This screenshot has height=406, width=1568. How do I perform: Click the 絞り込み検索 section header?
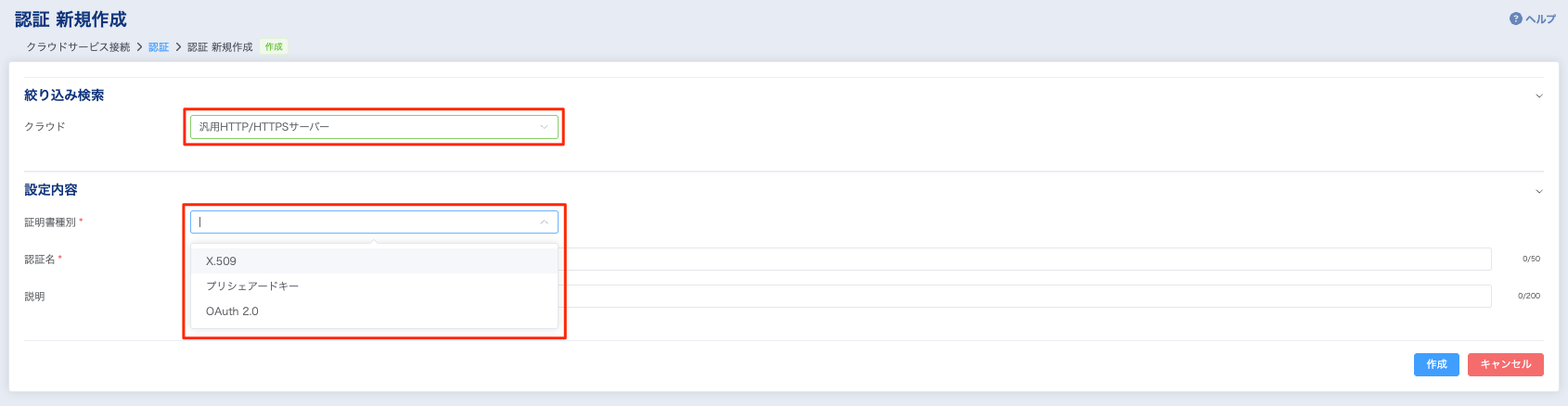point(64,95)
